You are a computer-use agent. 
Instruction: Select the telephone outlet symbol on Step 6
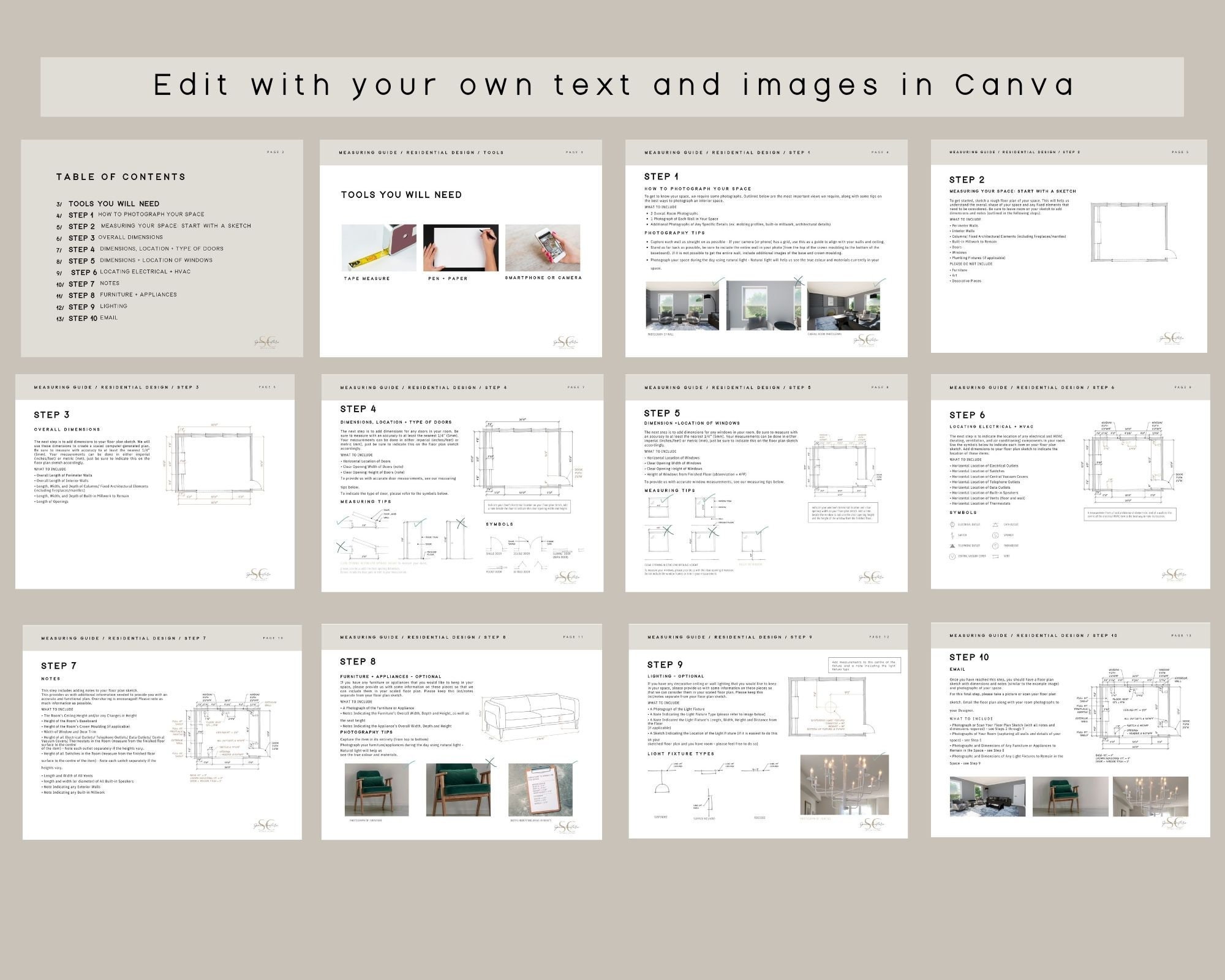tap(952, 545)
